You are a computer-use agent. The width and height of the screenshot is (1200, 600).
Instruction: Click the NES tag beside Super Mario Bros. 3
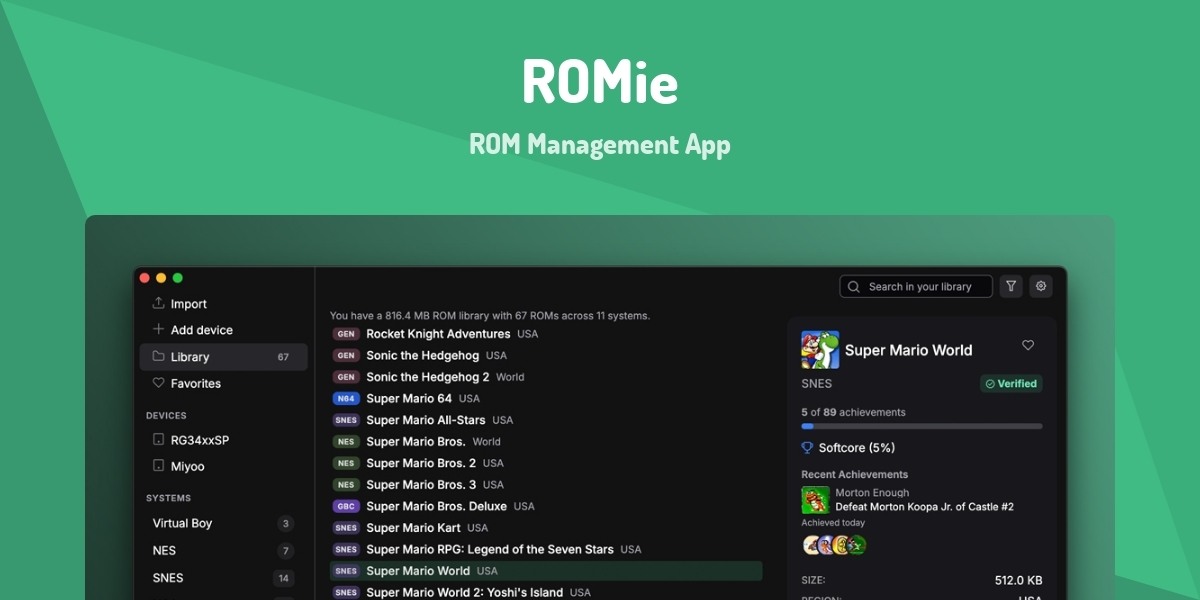(x=346, y=484)
